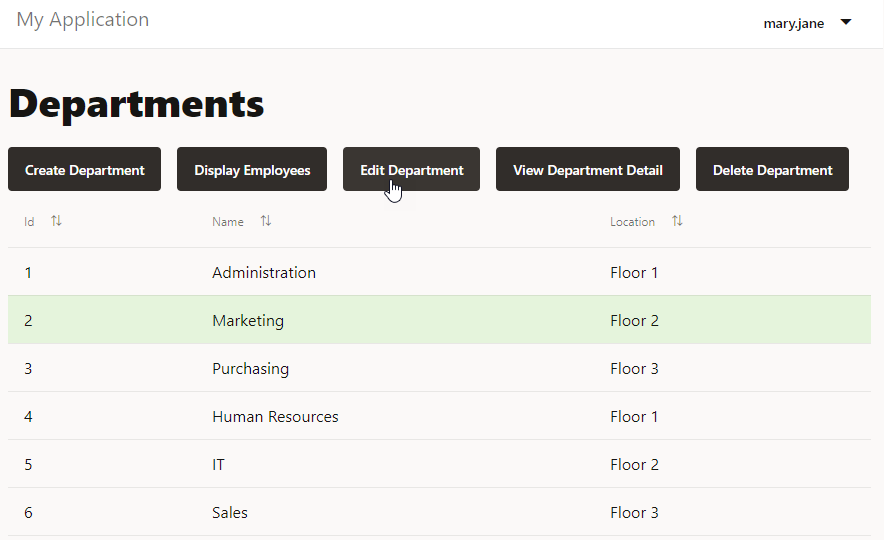Click the Name column header label
884x540 pixels.
click(228, 222)
